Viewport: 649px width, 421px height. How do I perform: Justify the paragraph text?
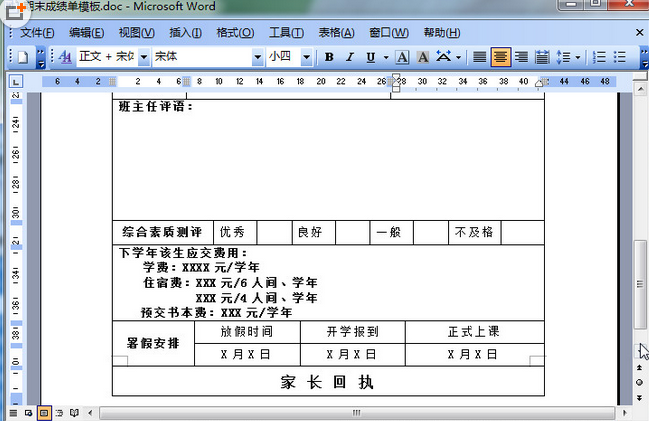tap(479, 57)
